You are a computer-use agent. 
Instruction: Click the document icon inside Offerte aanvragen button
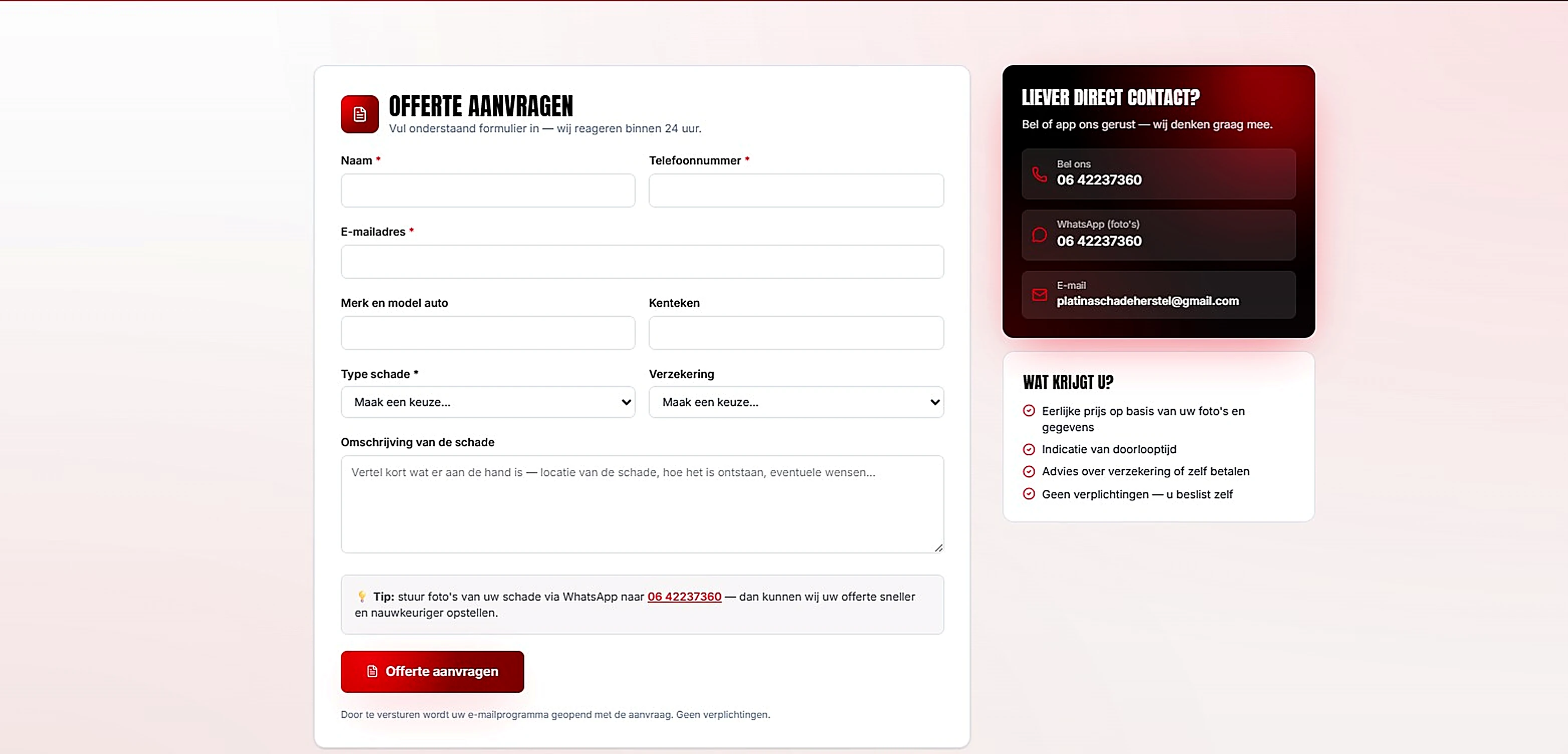372,671
